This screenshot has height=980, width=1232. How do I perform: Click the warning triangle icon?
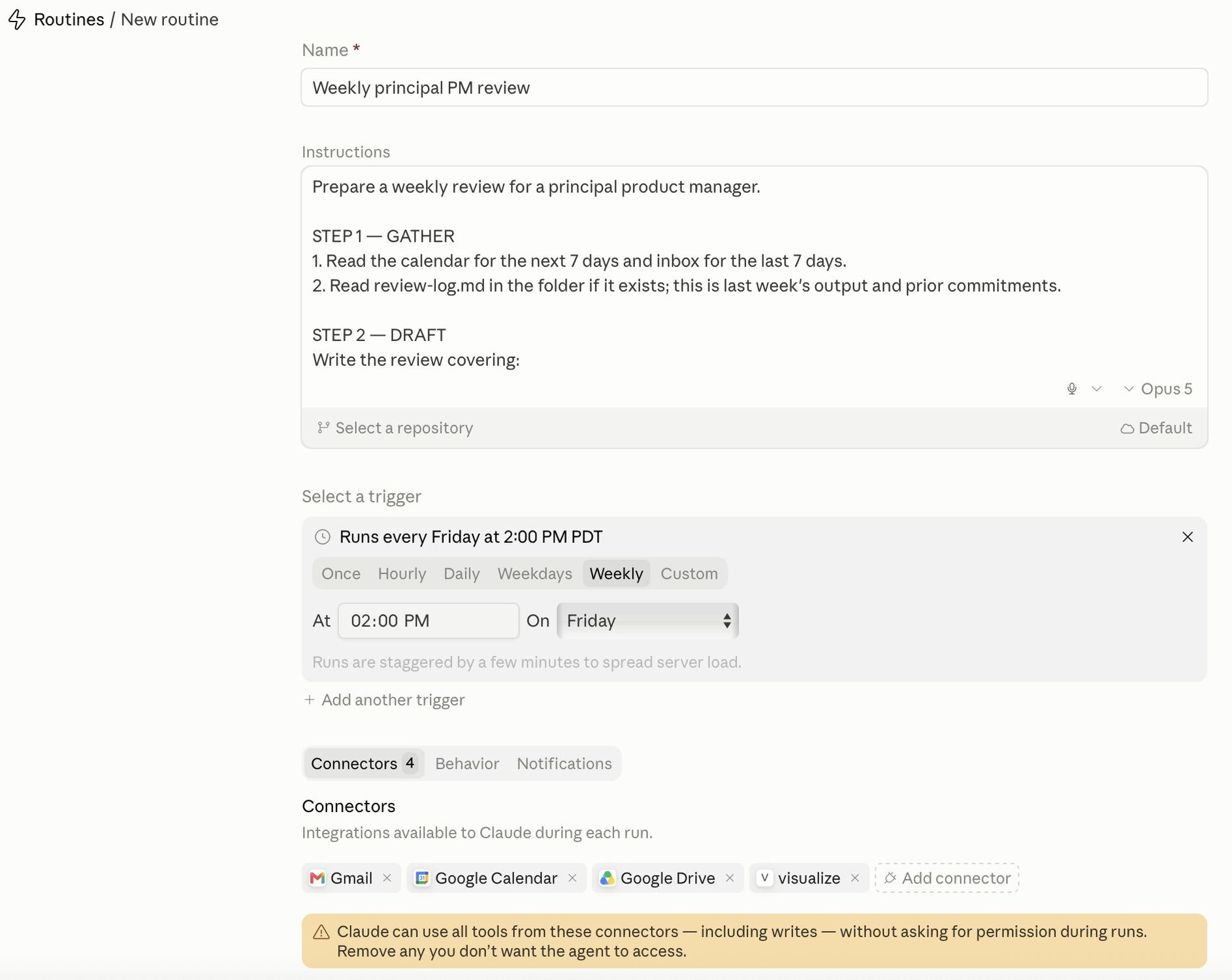(x=321, y=932)
